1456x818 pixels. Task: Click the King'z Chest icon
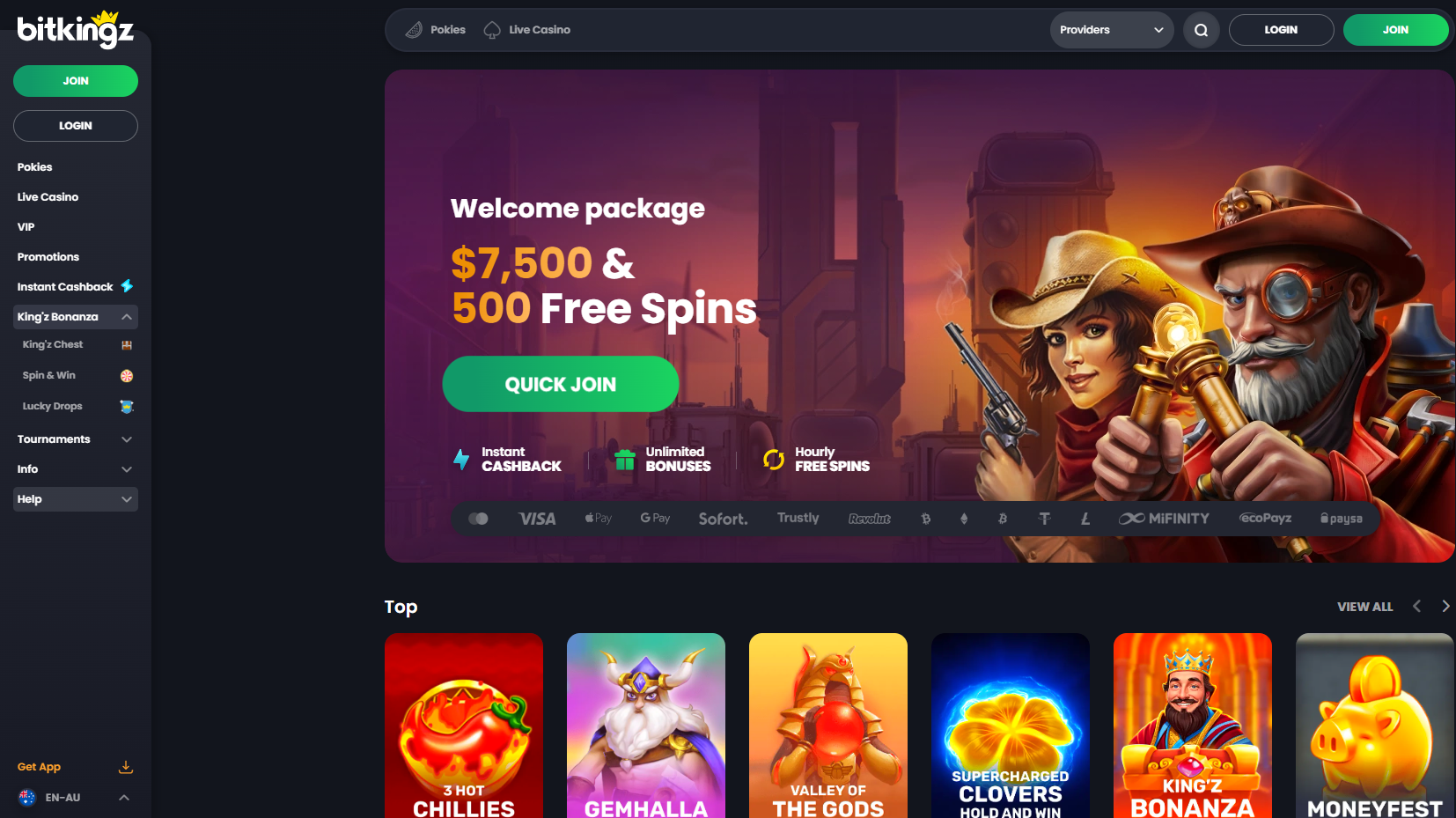coord(127,345)
